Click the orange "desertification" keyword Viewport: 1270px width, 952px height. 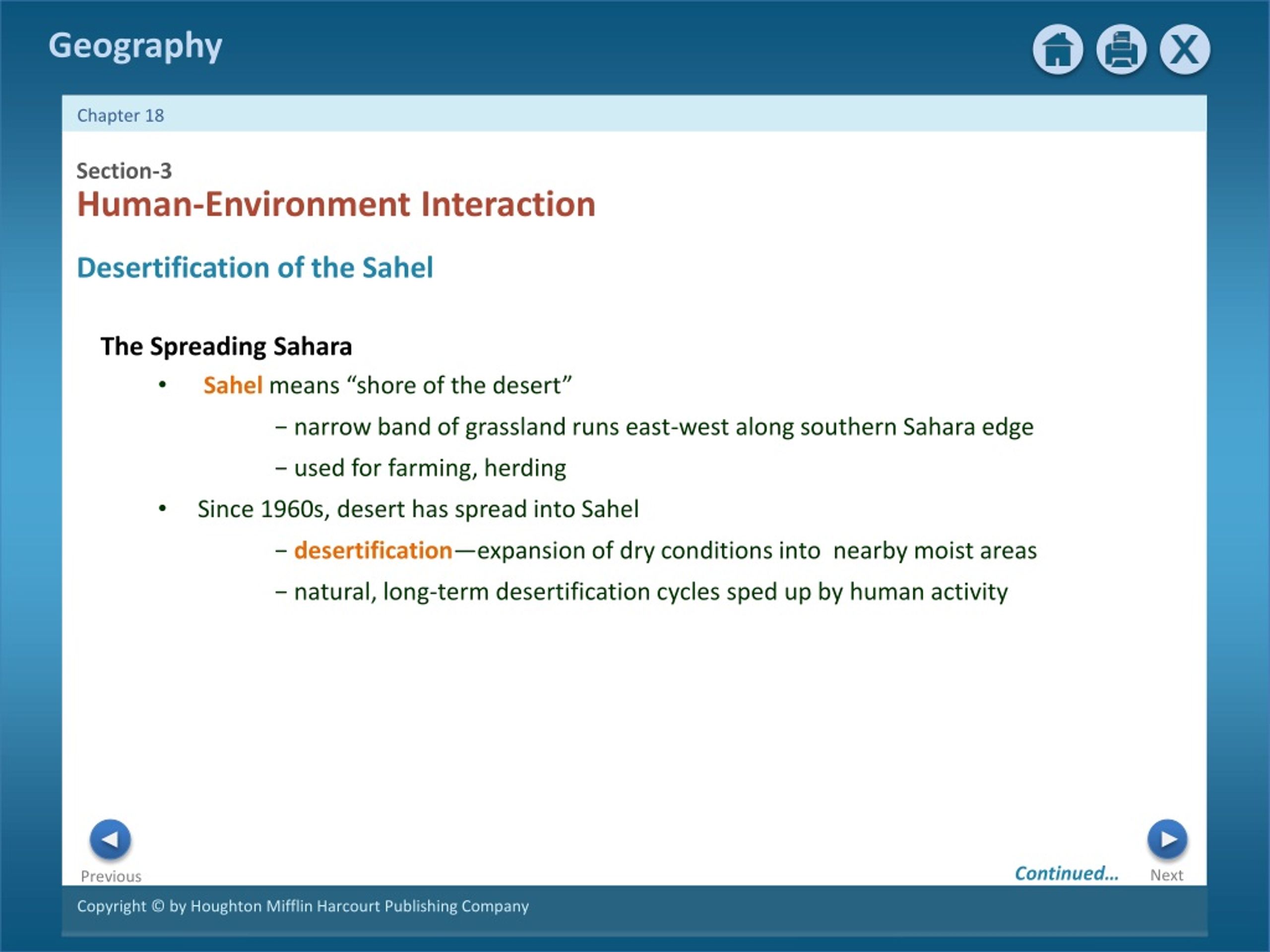tap(373, 550)
